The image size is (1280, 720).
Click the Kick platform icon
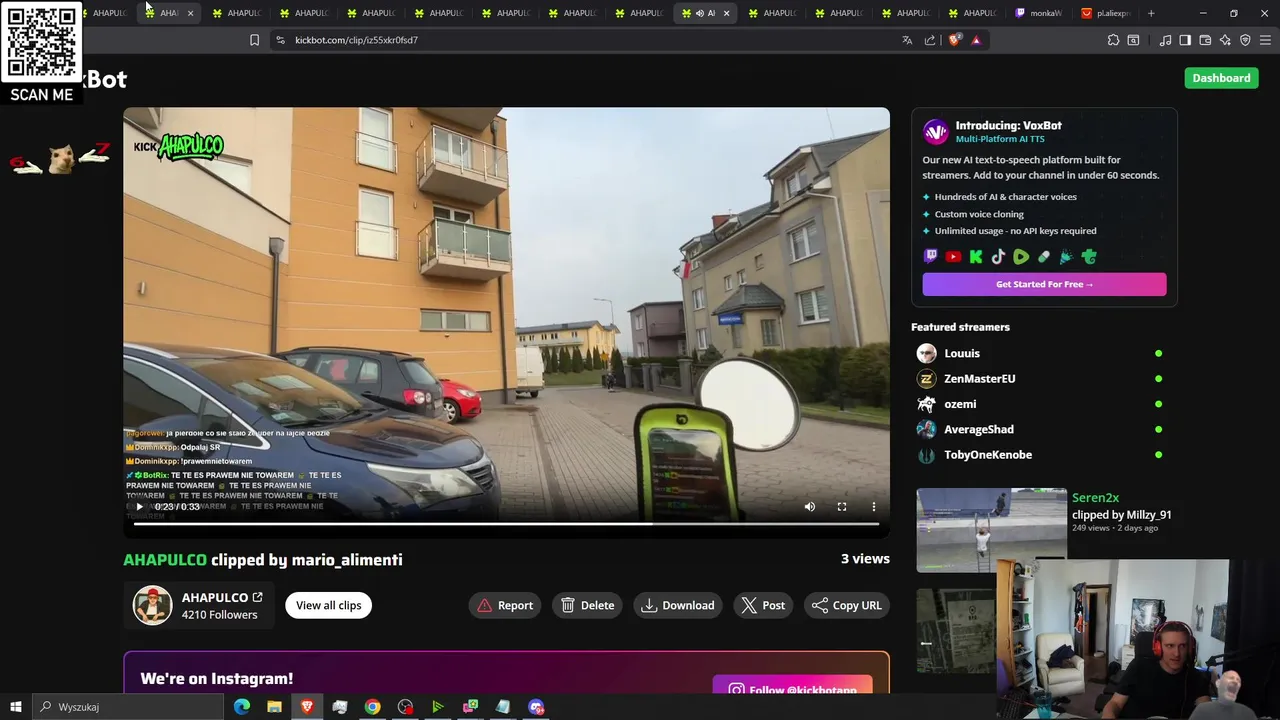point(976,257)
